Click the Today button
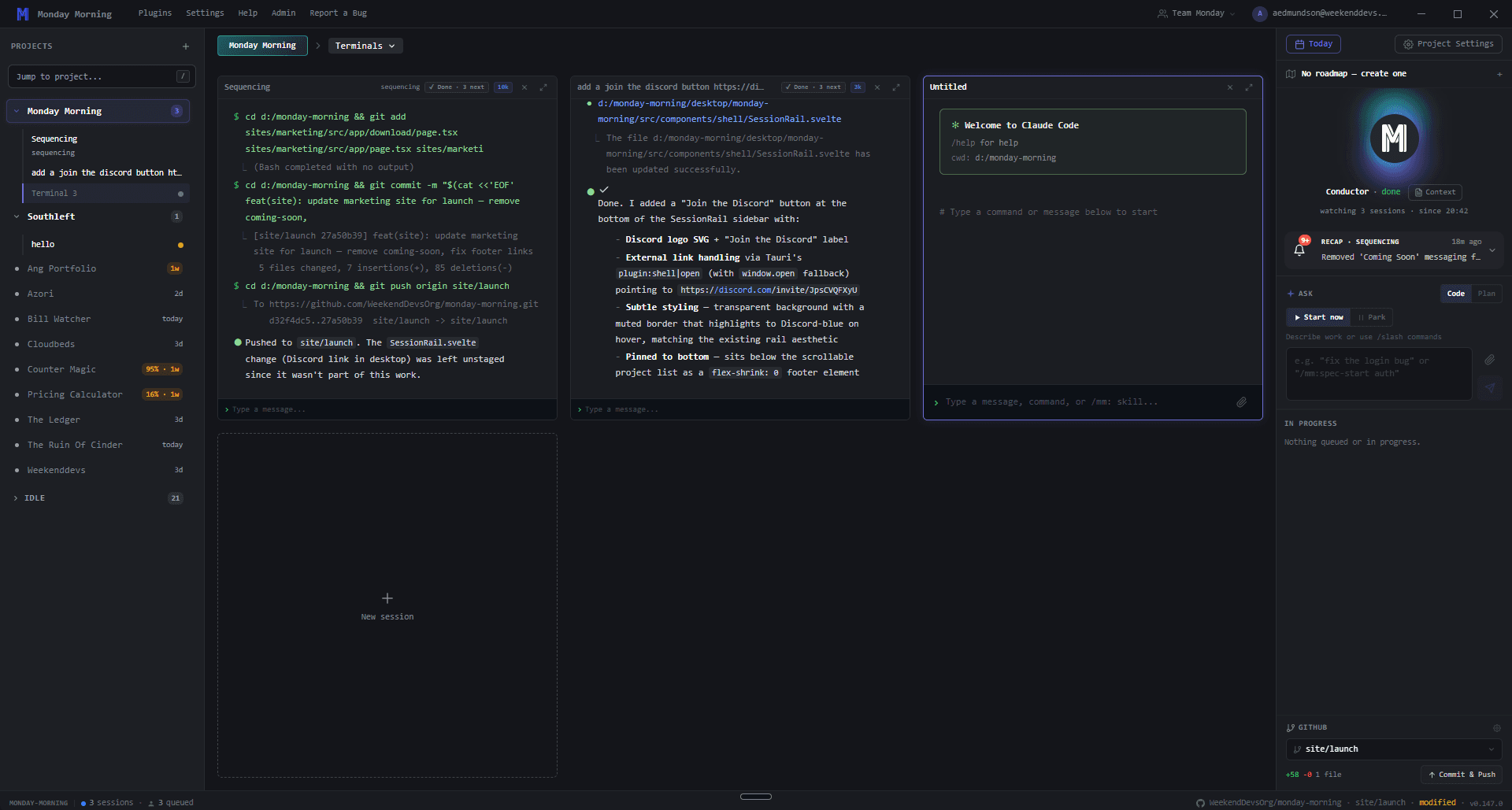This screenshot has width=1512, height=810. click(1314, 44)
